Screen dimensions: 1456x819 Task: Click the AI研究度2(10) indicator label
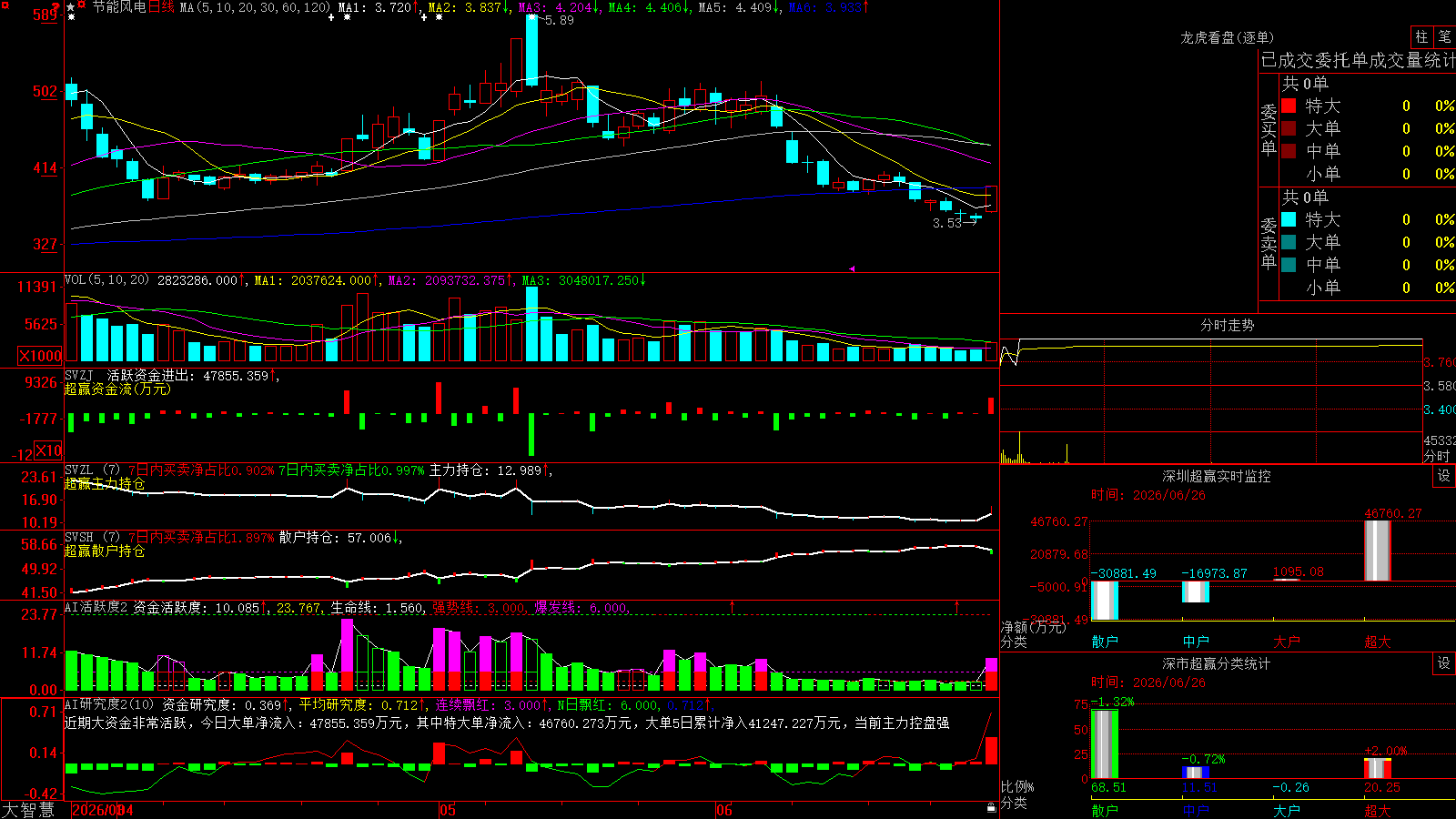[x=109, y=704]
